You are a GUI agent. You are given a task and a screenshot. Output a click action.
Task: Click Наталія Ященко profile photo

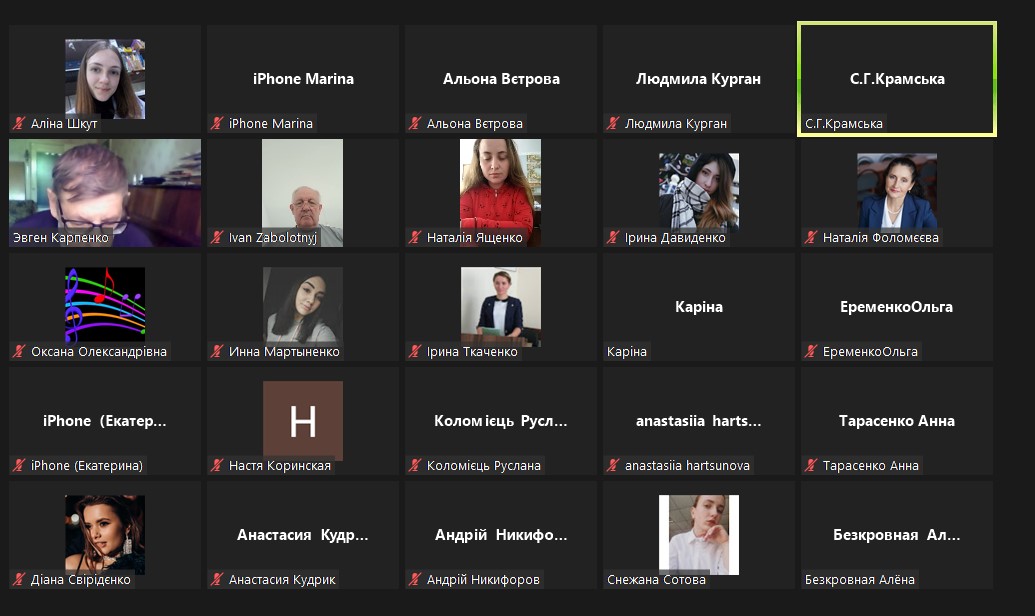point(500,193)
